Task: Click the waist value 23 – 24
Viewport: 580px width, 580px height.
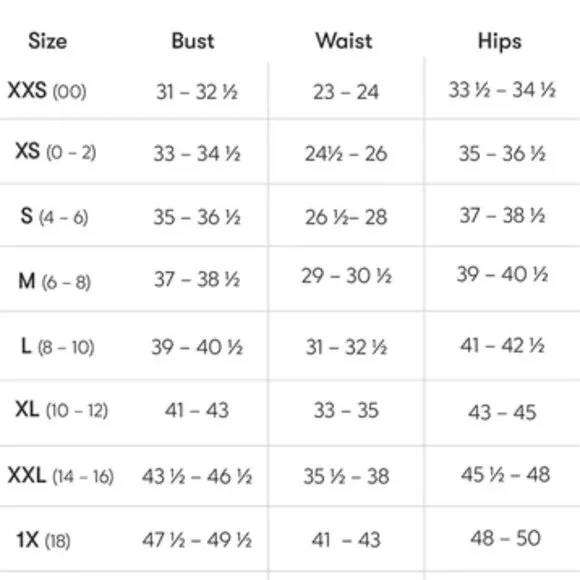Action: click(x=346, y=92)
